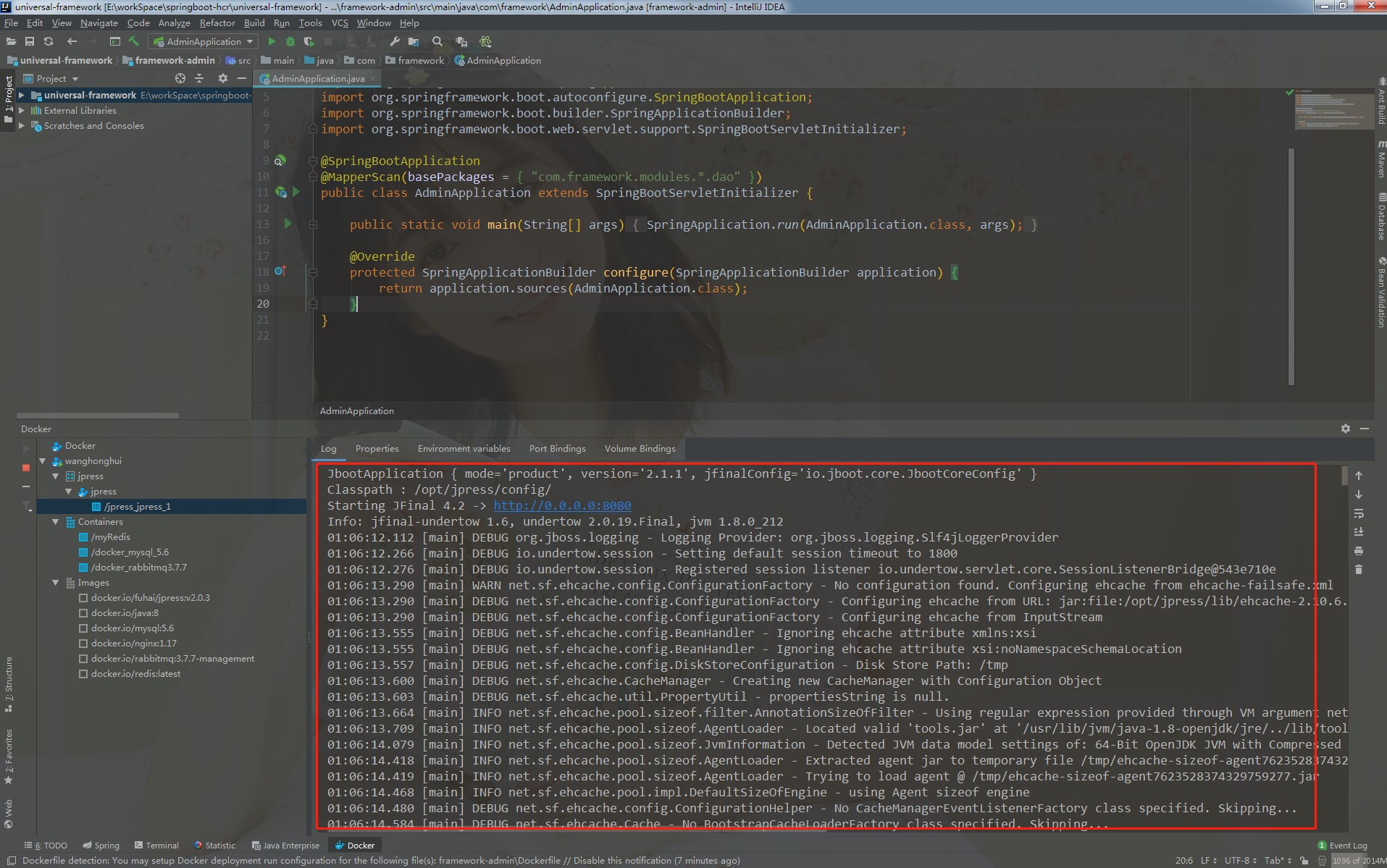Toggle read-only lock in status bar

point(1304,861)
